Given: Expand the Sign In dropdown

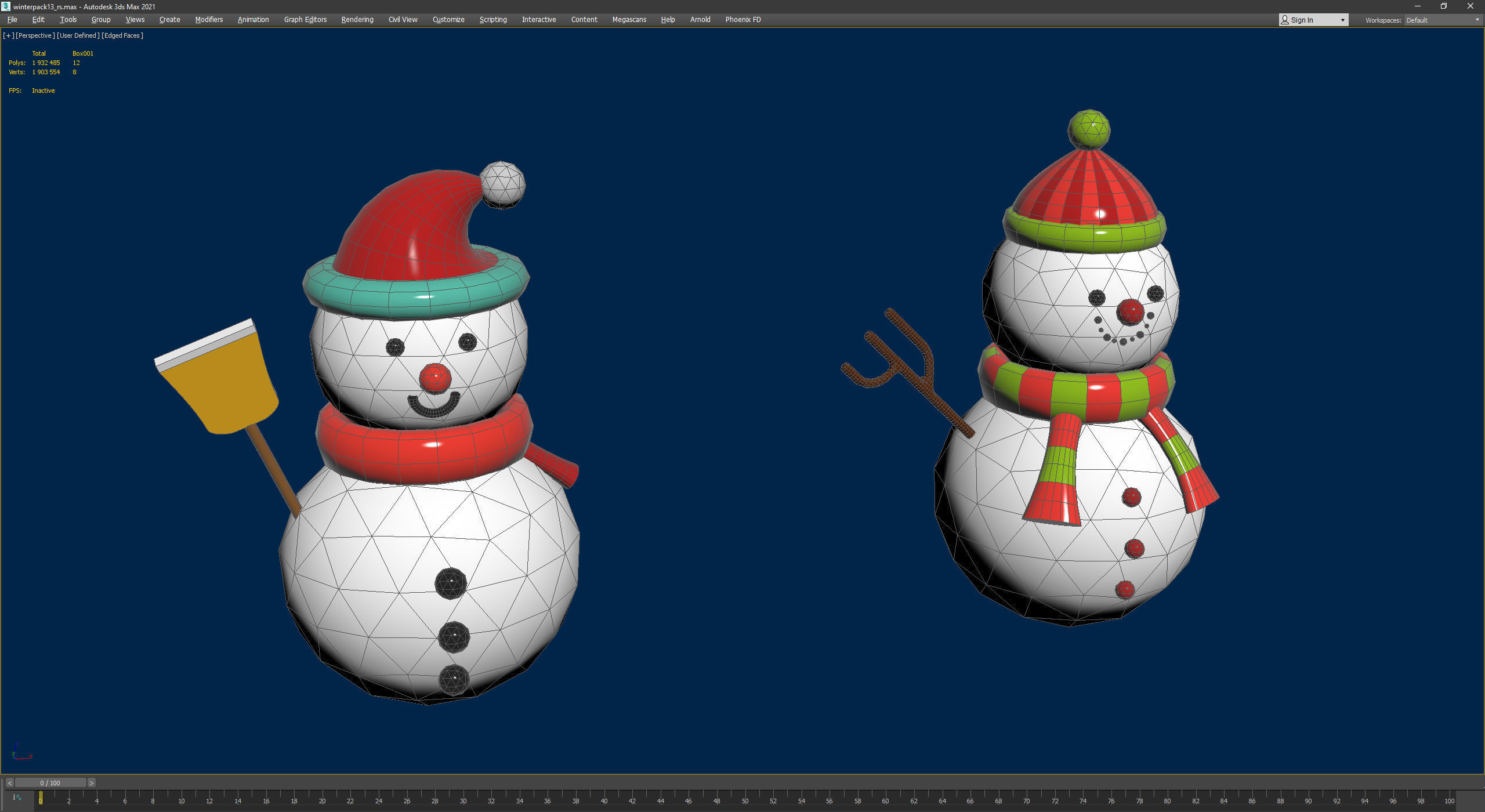Looking at the screenshot, I should [x=1342, y=20].
